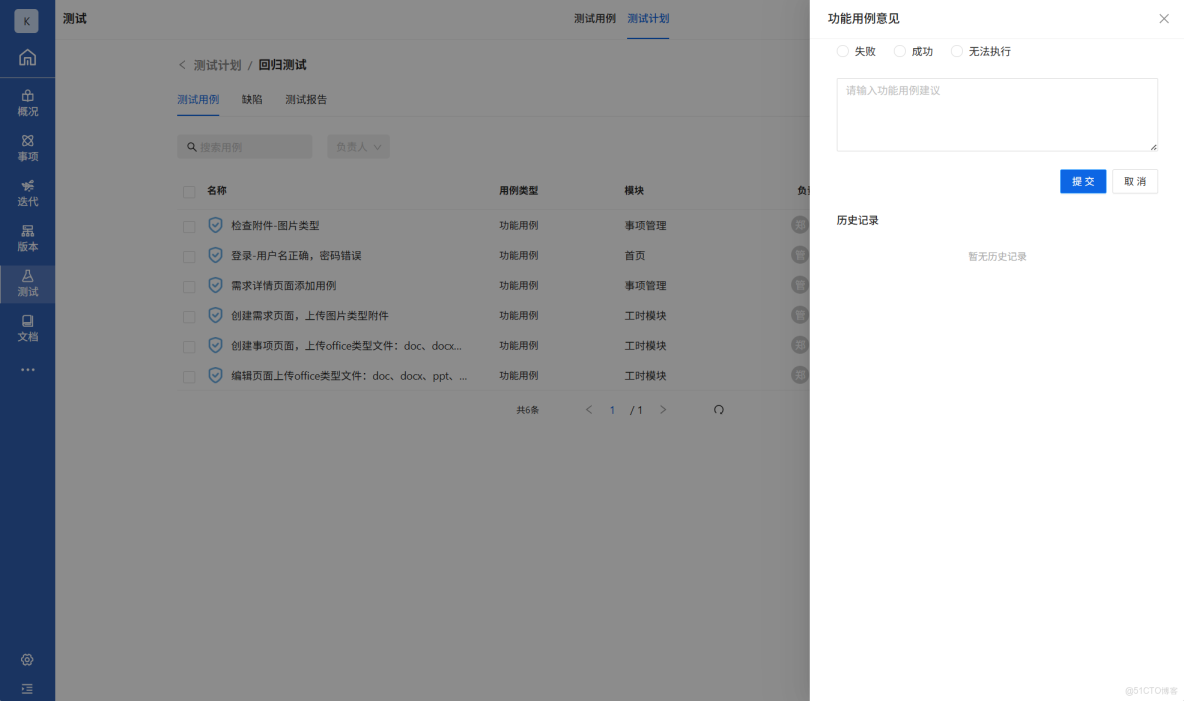Click the 提交 submit button
The image size is (1184, 701).
tap(1083, 181)
